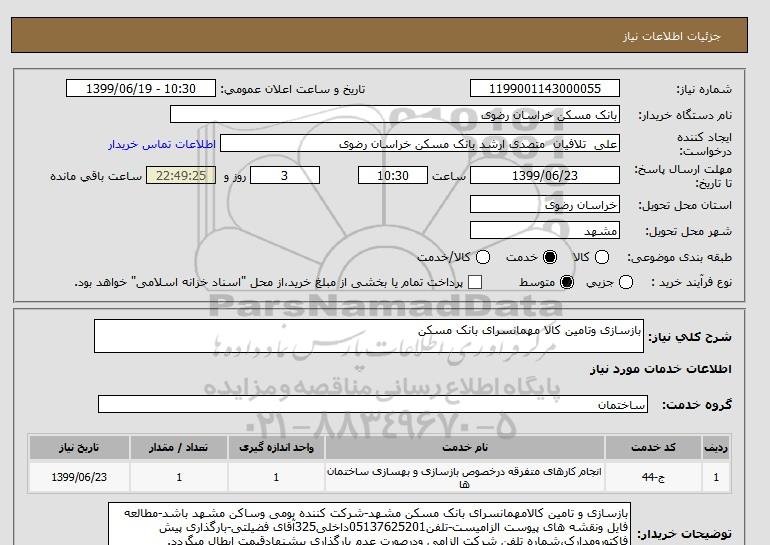770x545 pixels.
Task: Click the table need date cell 1399/06/23
Action: pyautogui.click(x=79, y=477)
